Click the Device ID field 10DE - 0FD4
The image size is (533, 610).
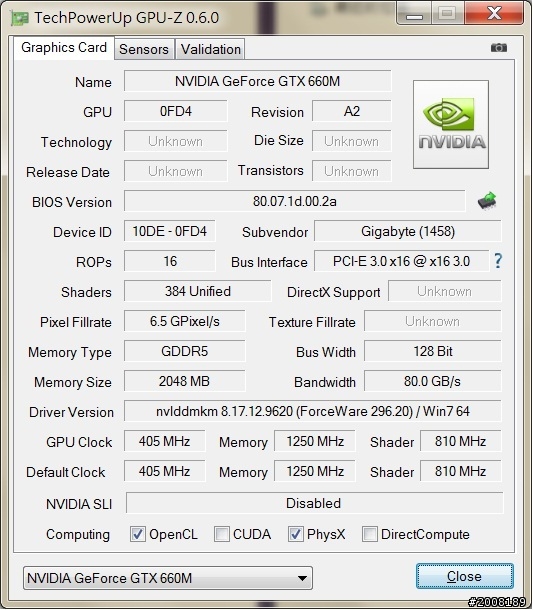pyautogui.click(x=170, y=231)
